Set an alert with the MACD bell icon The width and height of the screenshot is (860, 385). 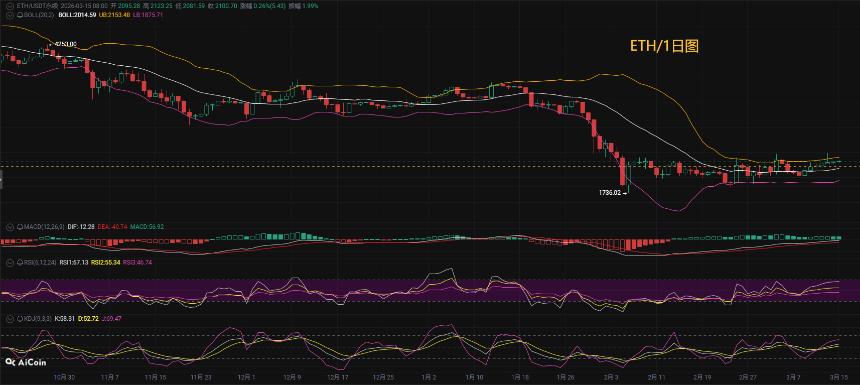click(20, 226)
